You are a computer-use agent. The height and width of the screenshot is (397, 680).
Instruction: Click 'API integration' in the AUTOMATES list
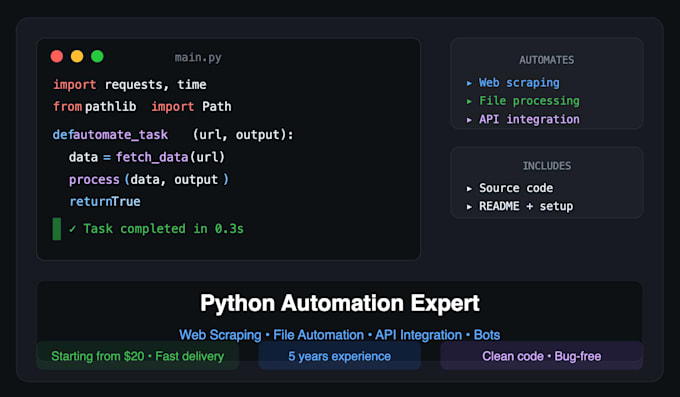click(529, 119)
